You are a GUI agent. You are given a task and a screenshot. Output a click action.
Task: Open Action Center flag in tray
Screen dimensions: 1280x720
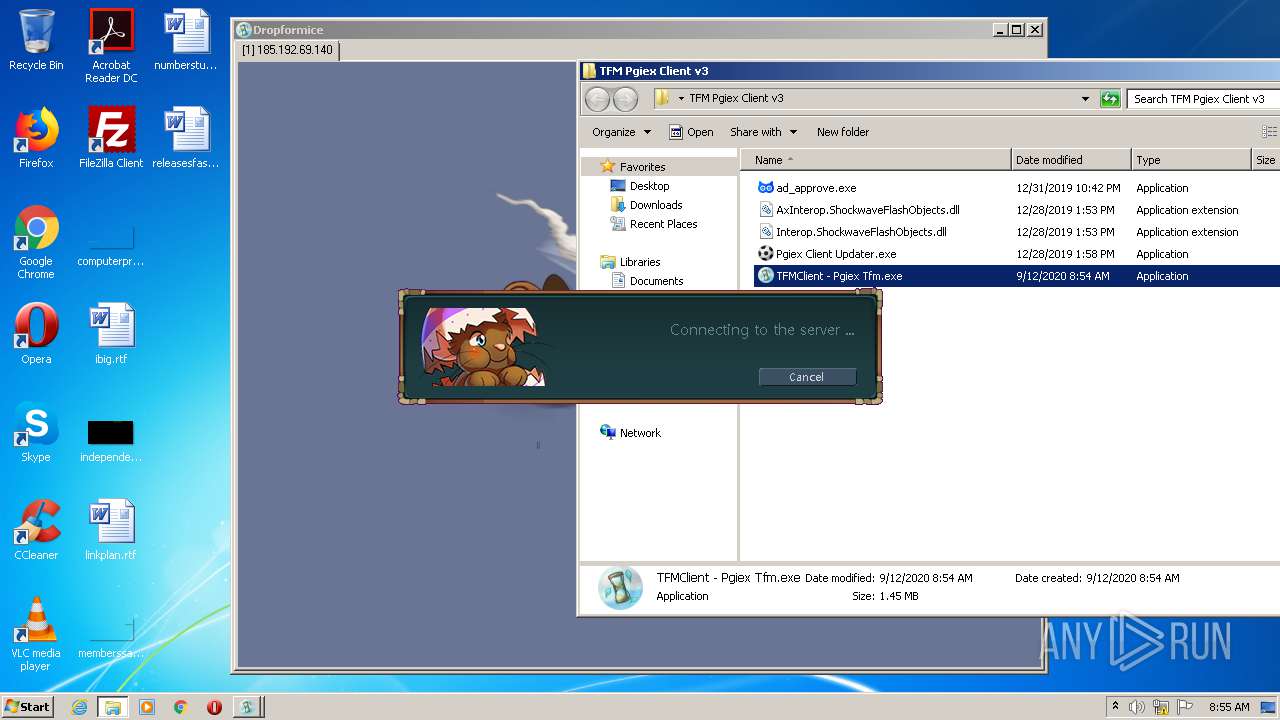(x=1183, y=707)
